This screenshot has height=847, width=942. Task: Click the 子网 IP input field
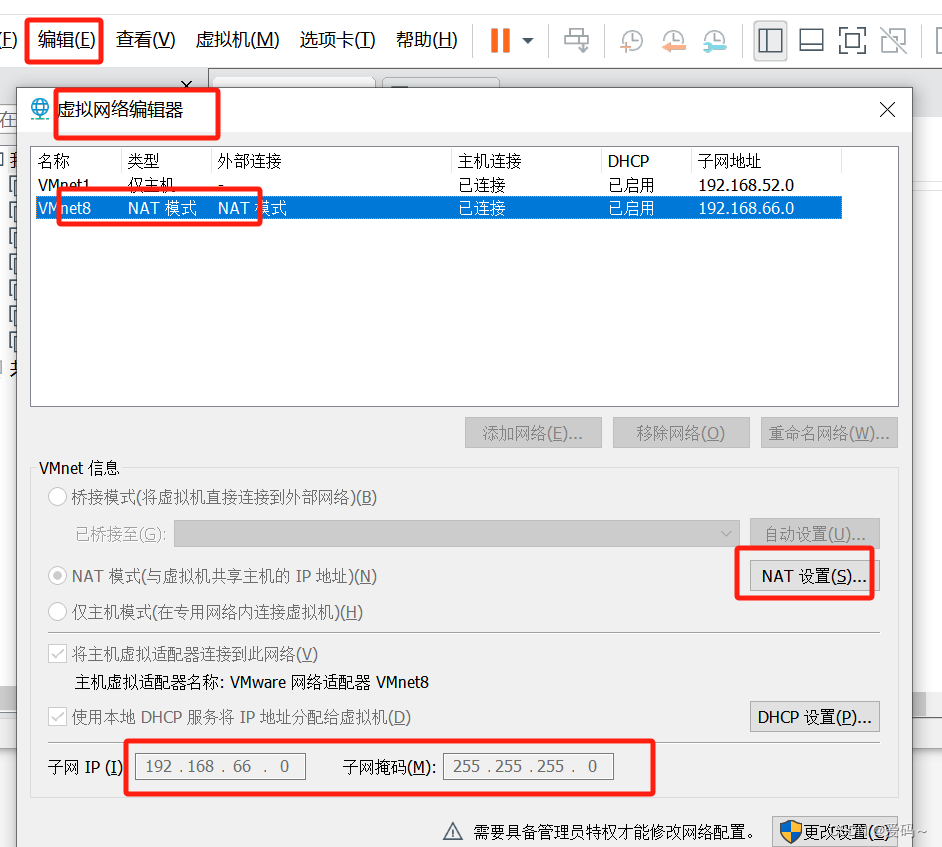(220, 767)
